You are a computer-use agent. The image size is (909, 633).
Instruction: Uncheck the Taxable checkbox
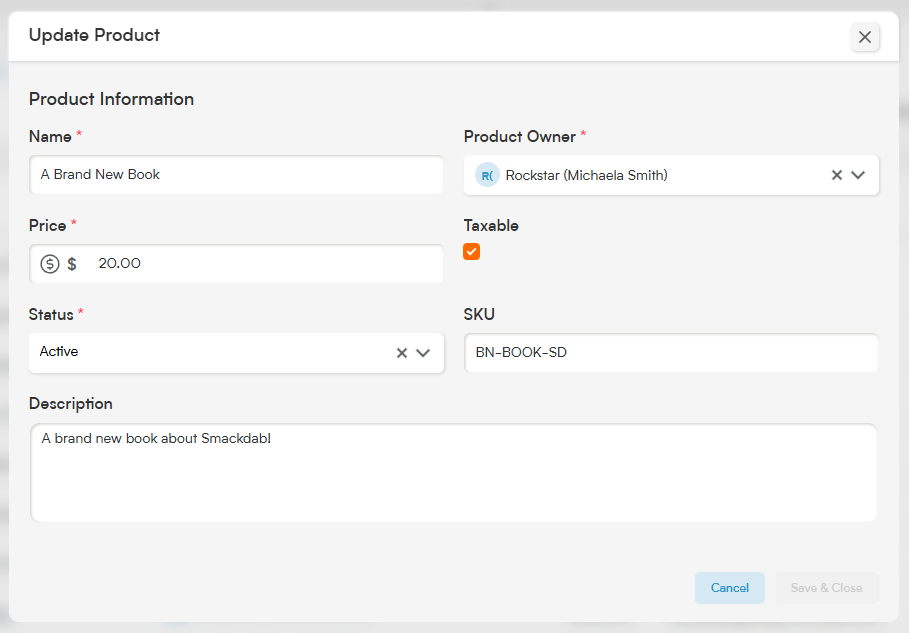(471, 252)
